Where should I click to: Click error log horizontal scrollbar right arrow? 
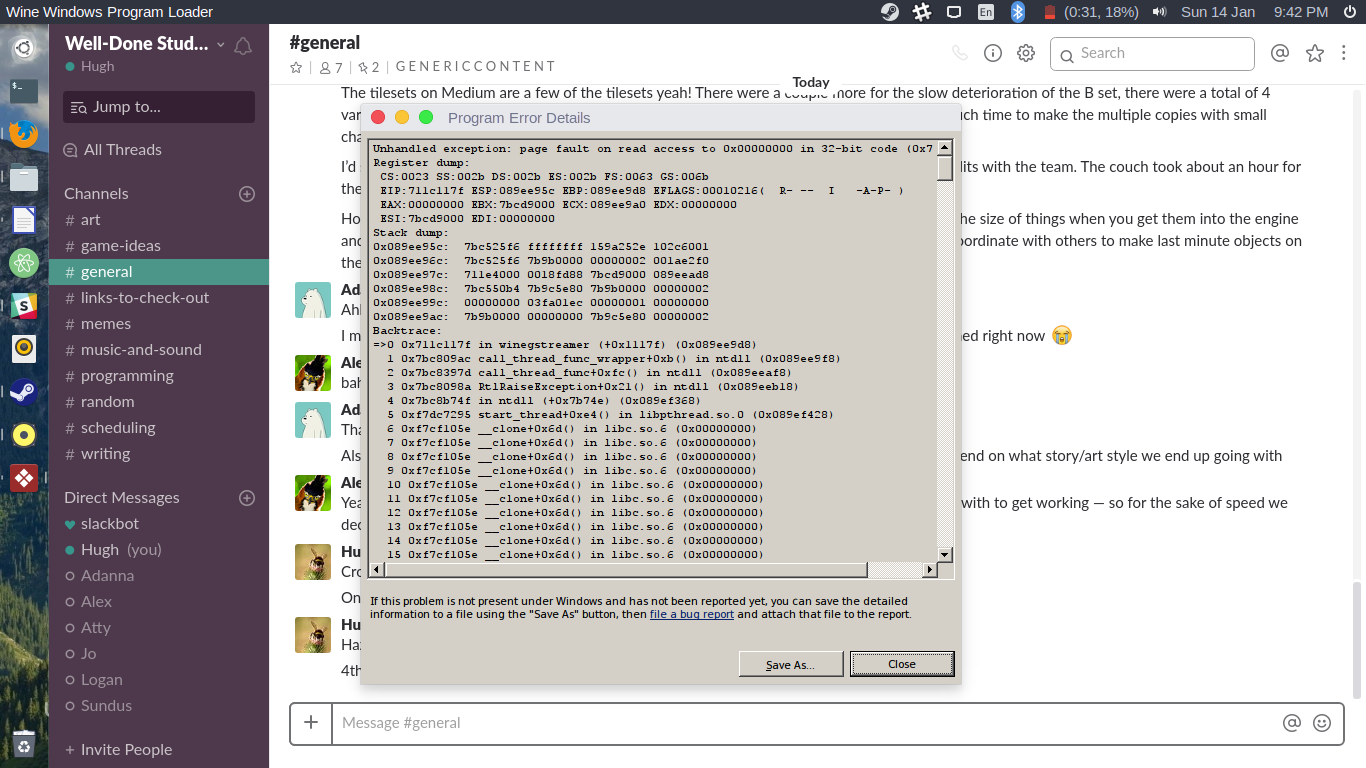pos(929,570)
